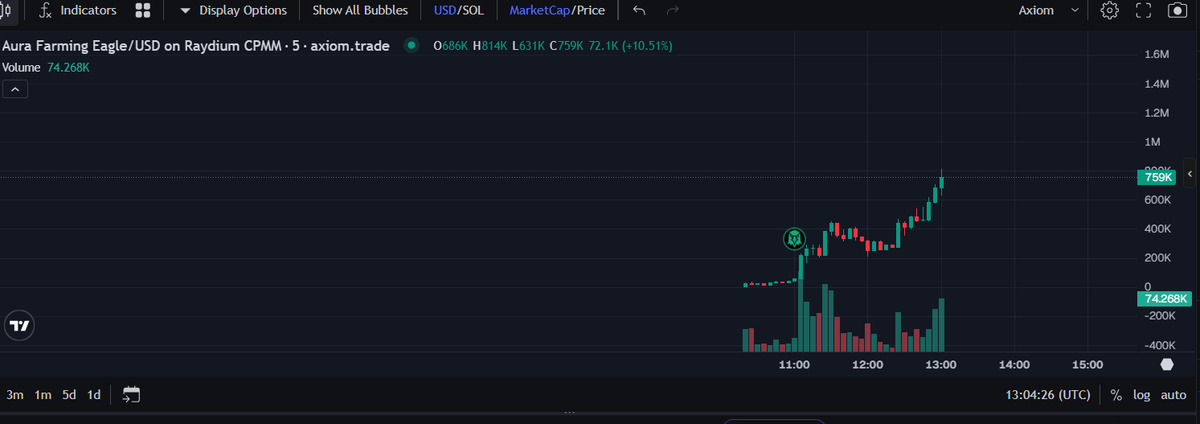Click the side panel collapse arrow
Image resolution: width=1200 pixels, height=424 pixels.
click(1190, 175)
